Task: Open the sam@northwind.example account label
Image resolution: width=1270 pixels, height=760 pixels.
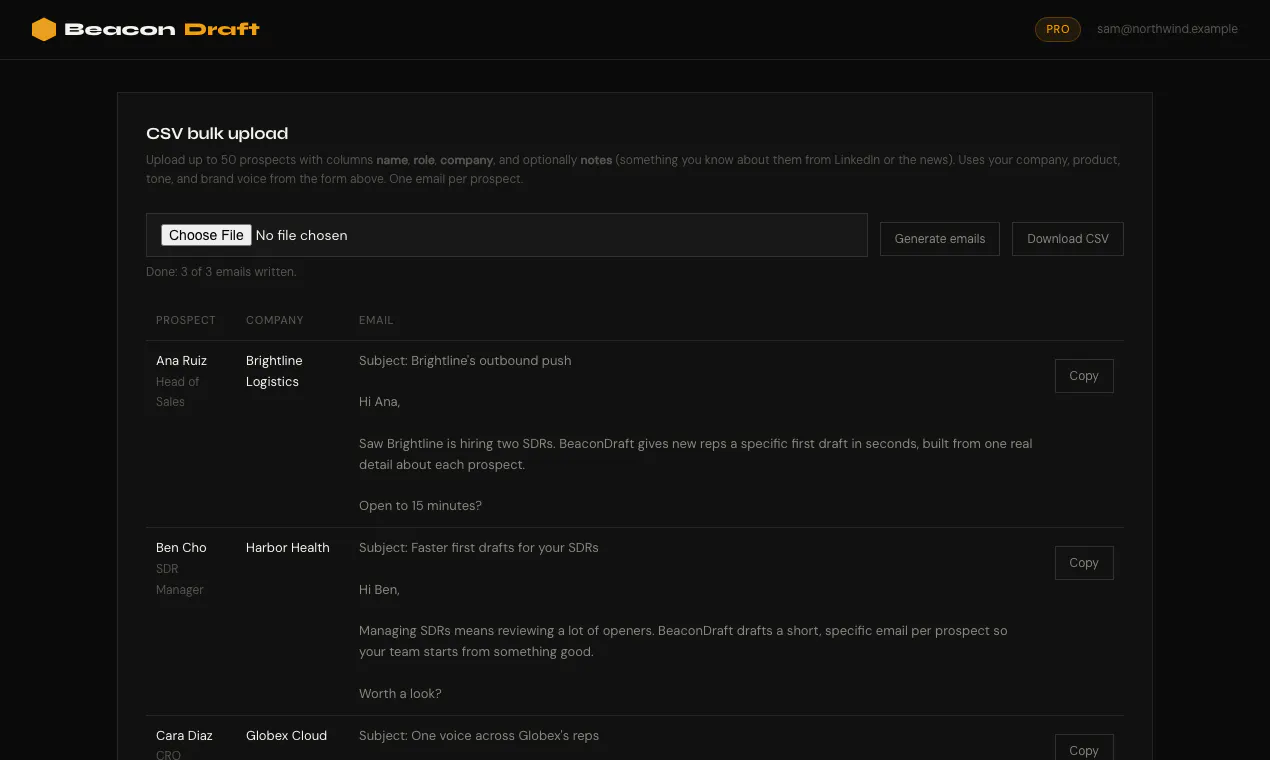Action: pos(1167,29)
